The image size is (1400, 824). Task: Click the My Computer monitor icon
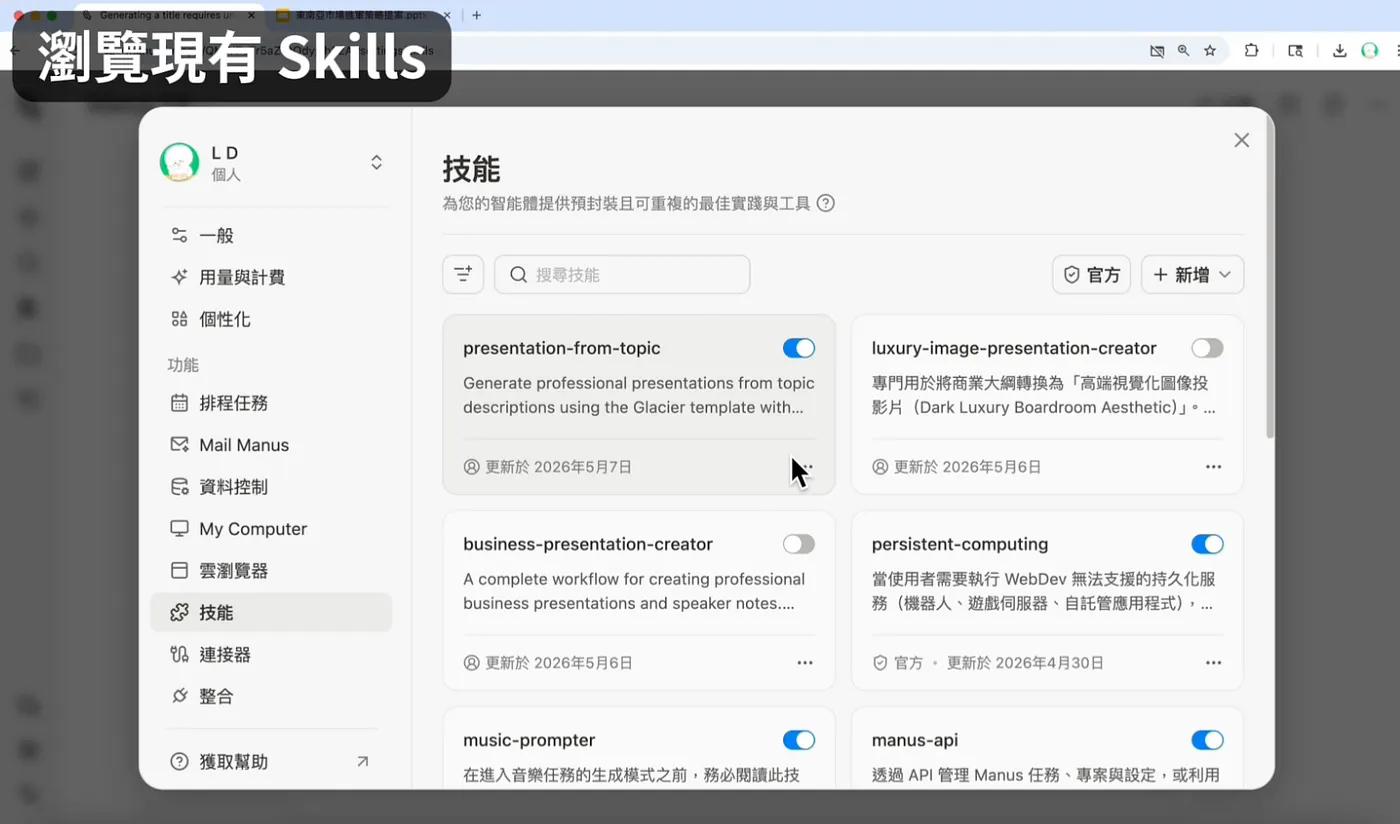click(x=179, y=529)
